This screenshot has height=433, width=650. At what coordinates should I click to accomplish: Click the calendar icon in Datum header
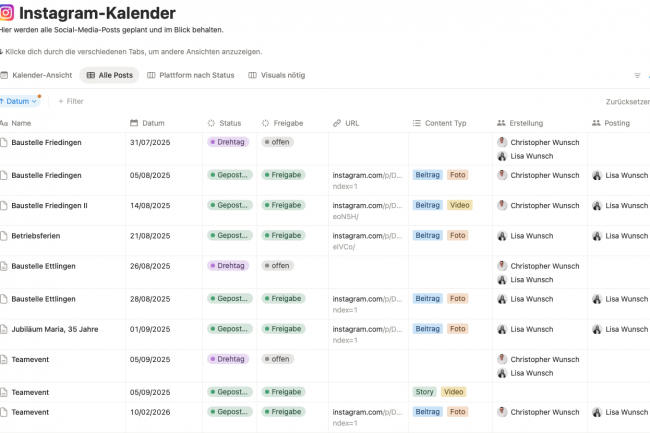(x=135, y=123)
